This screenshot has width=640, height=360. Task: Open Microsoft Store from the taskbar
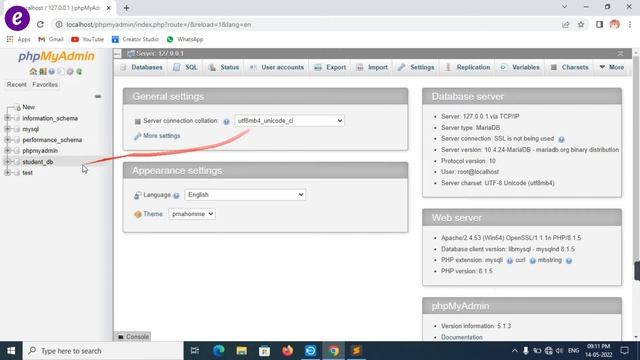click(264, 351)
